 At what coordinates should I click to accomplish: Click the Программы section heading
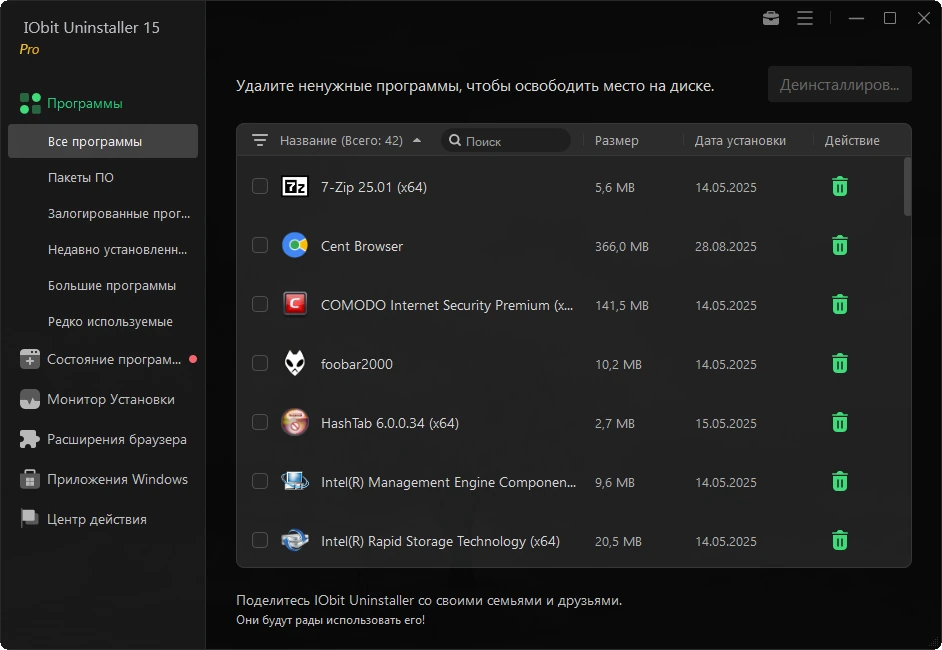[85, 103]
